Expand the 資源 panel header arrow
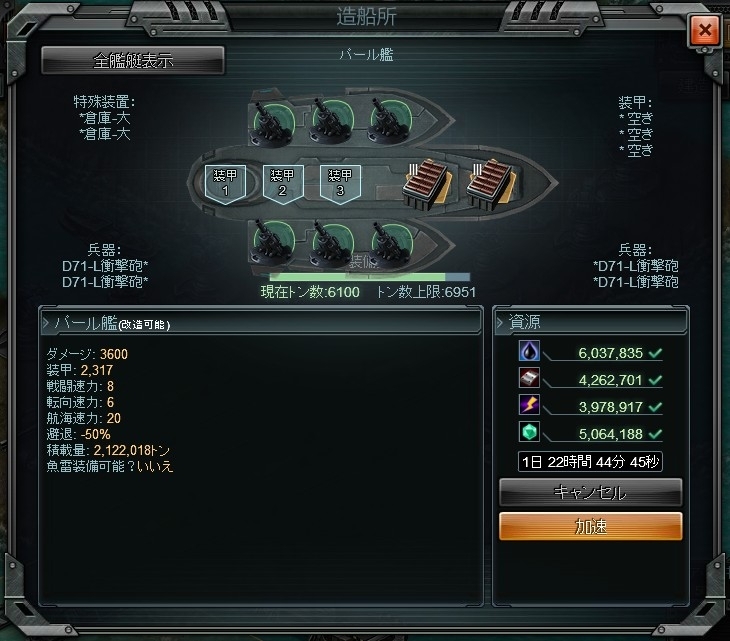The height and width of the screenshot is (641, 730). (500, 322)
